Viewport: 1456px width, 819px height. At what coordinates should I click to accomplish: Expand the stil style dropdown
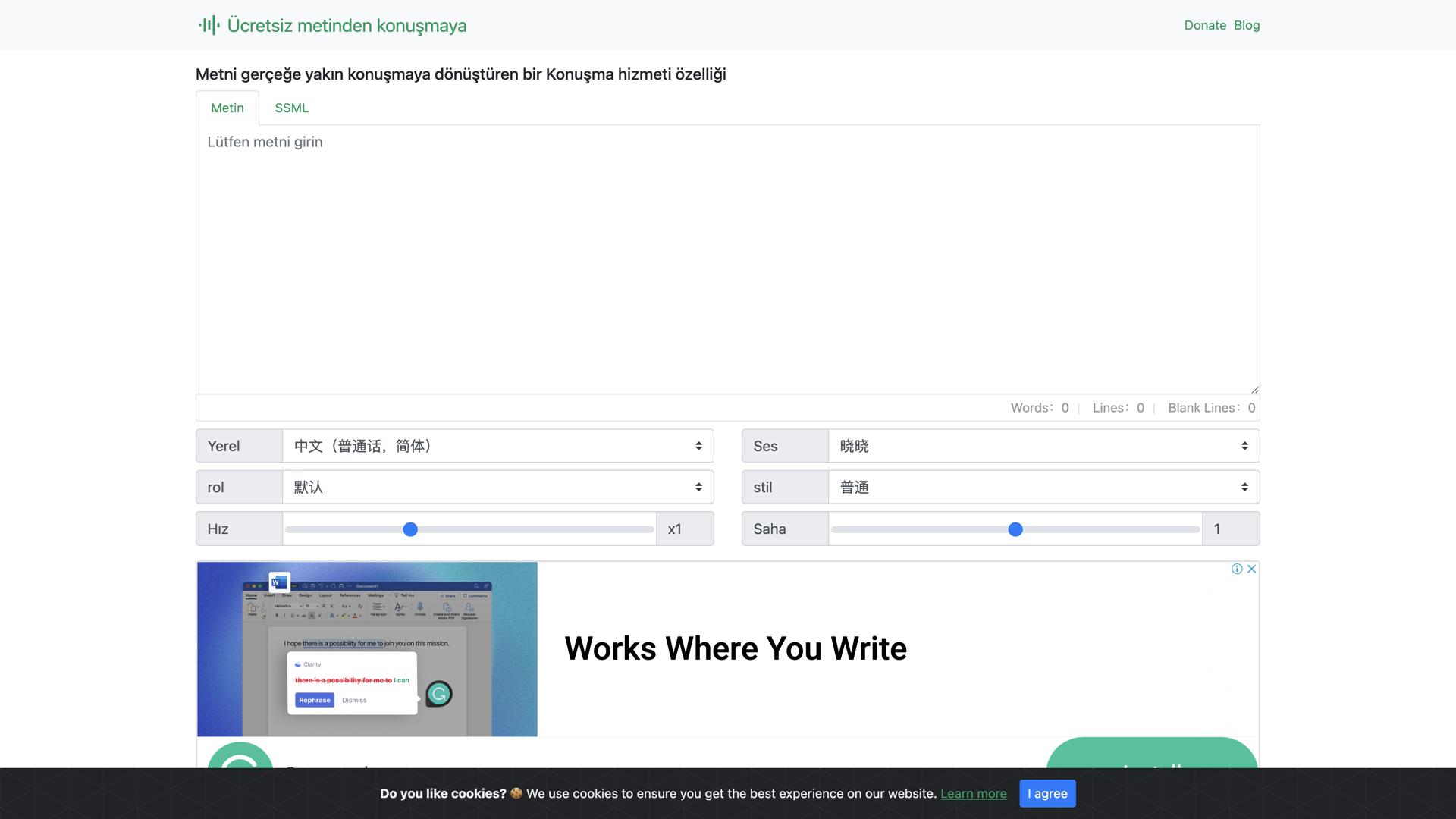[1043, 487]
